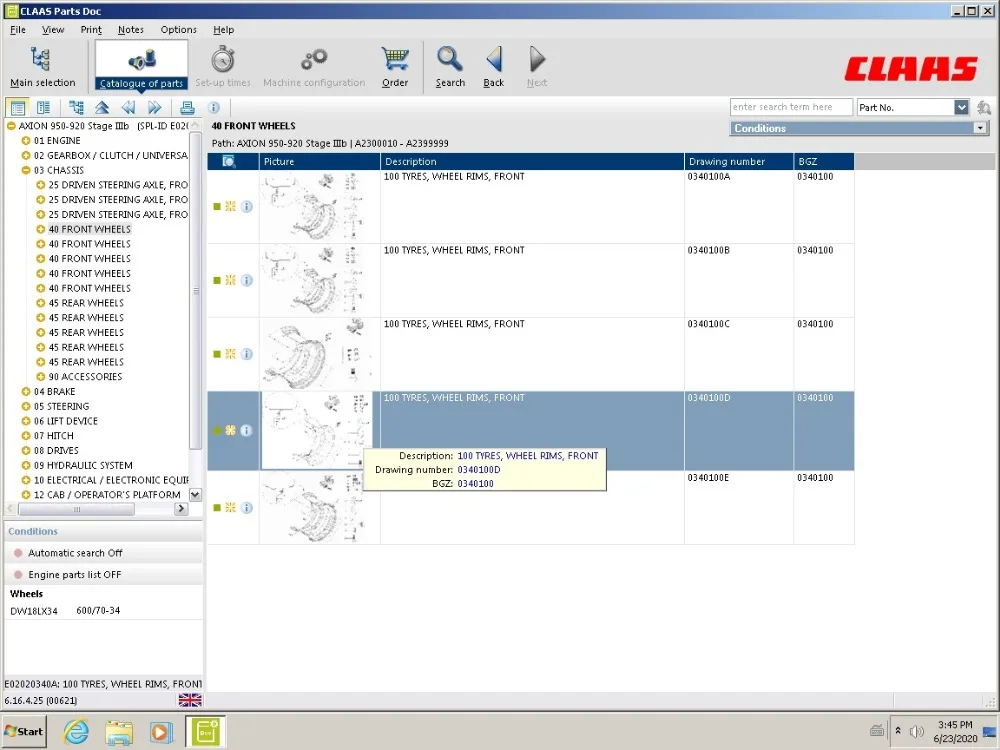Screen dimensions: 1000x750
Task: Click the BGZ column header
Action: 823,161
